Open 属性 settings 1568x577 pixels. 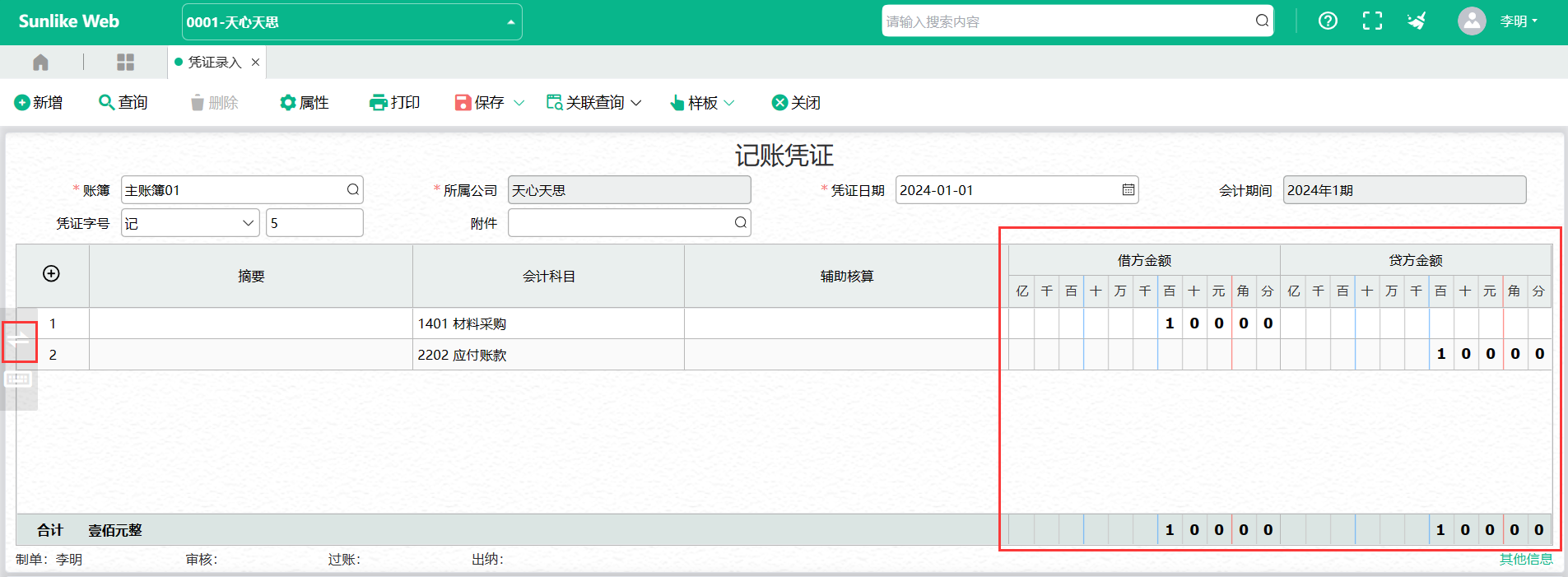click(x=305, y=103)
